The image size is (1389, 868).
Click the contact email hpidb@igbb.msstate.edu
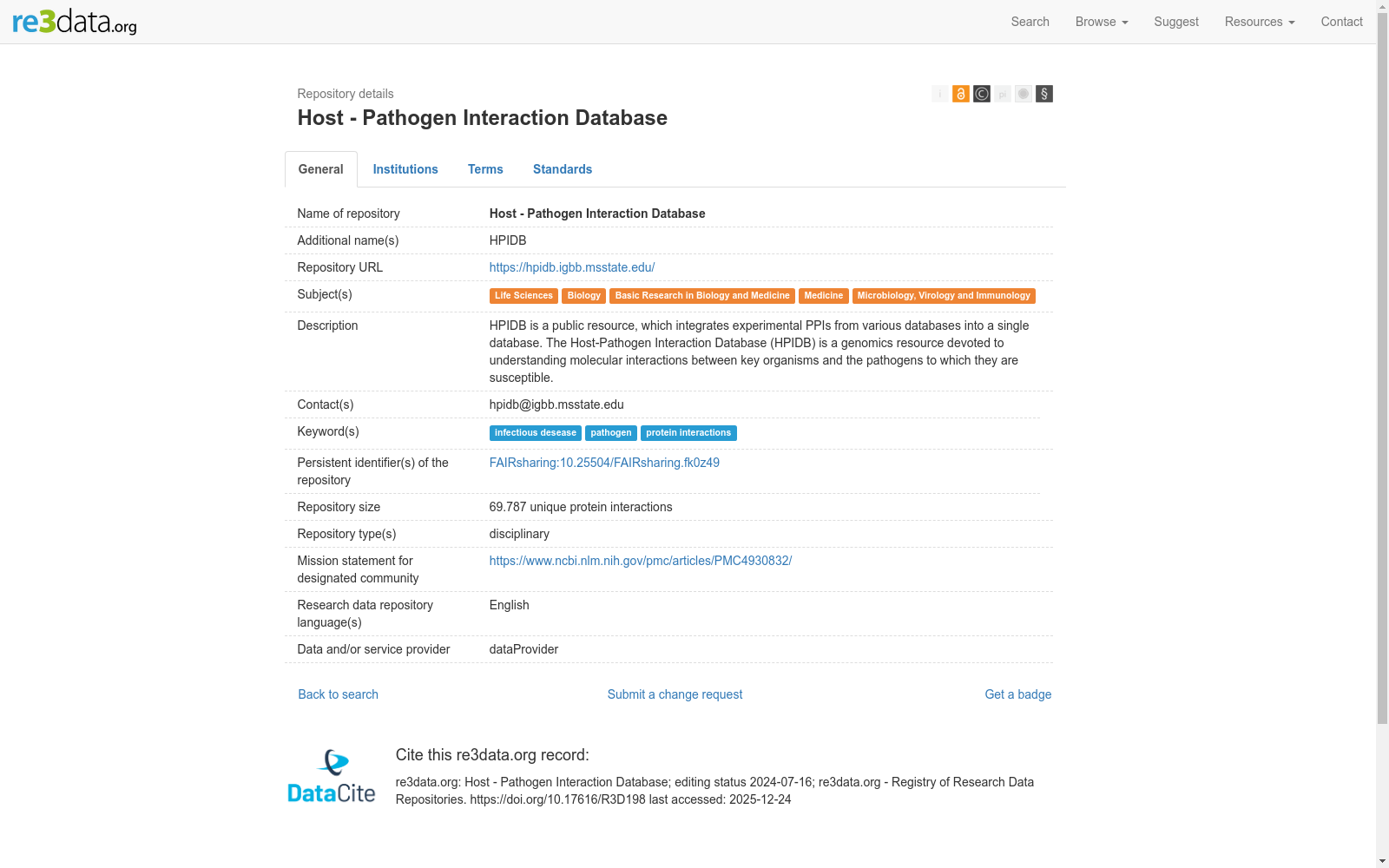pyautogui.click(x=556, y=404)
